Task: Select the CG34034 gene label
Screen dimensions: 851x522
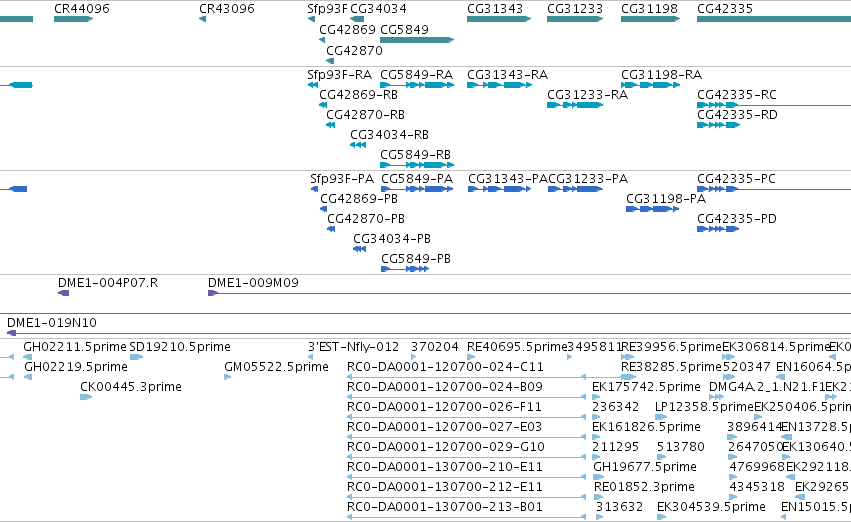Action: (x=378, y=9)
